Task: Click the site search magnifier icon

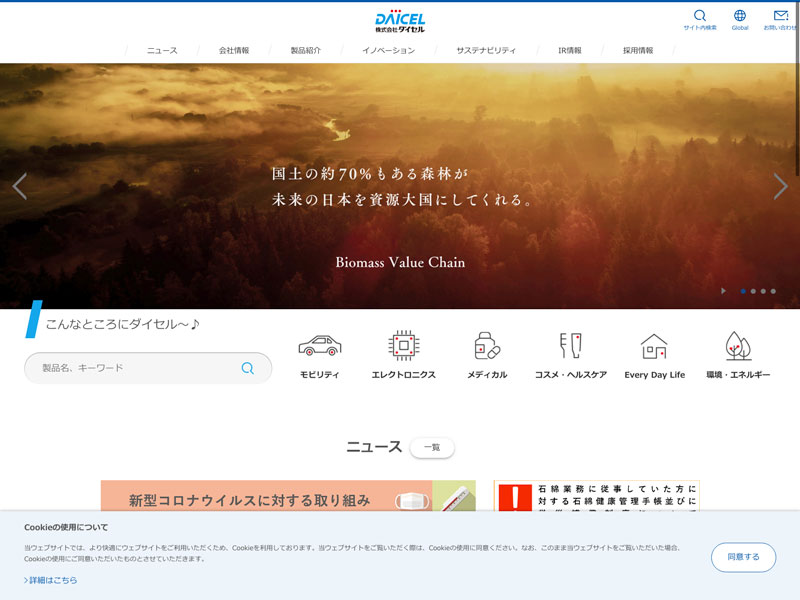Action: (699, 16)
